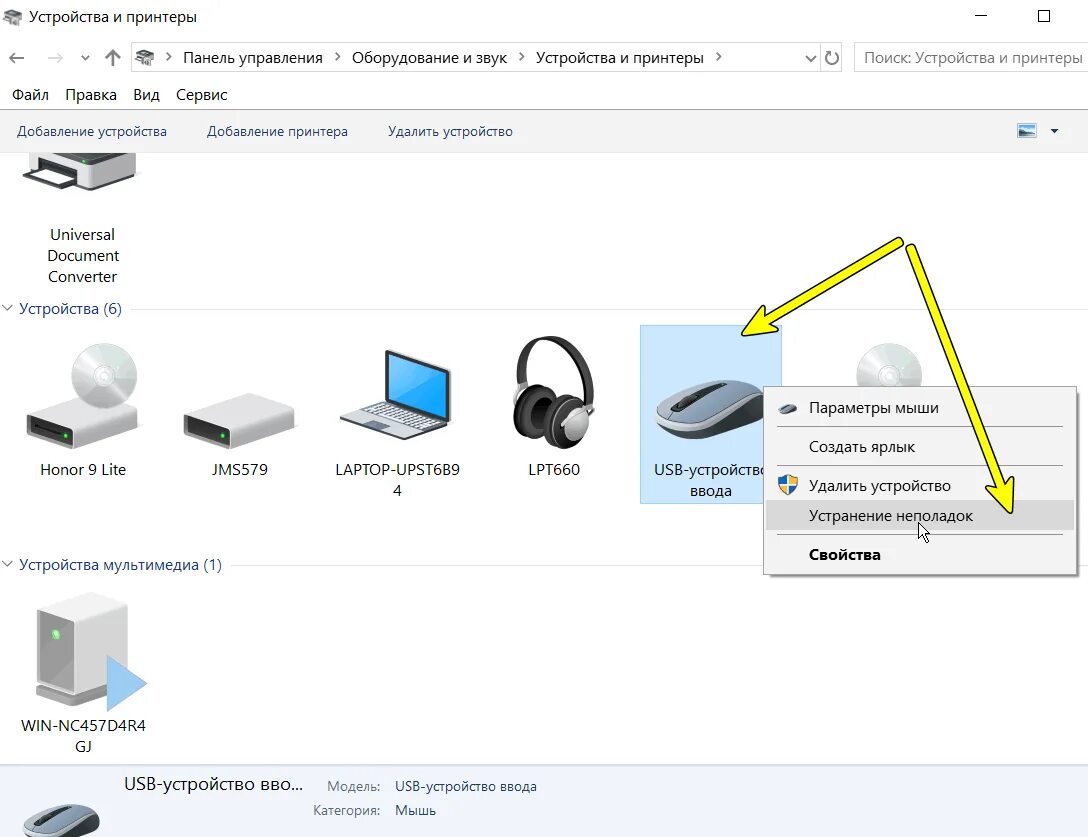Select the LAPTOP-UPST6B94 laptop icon
Image resolution: width=1088 pixels, height=837 pixels.
[397, 394]
